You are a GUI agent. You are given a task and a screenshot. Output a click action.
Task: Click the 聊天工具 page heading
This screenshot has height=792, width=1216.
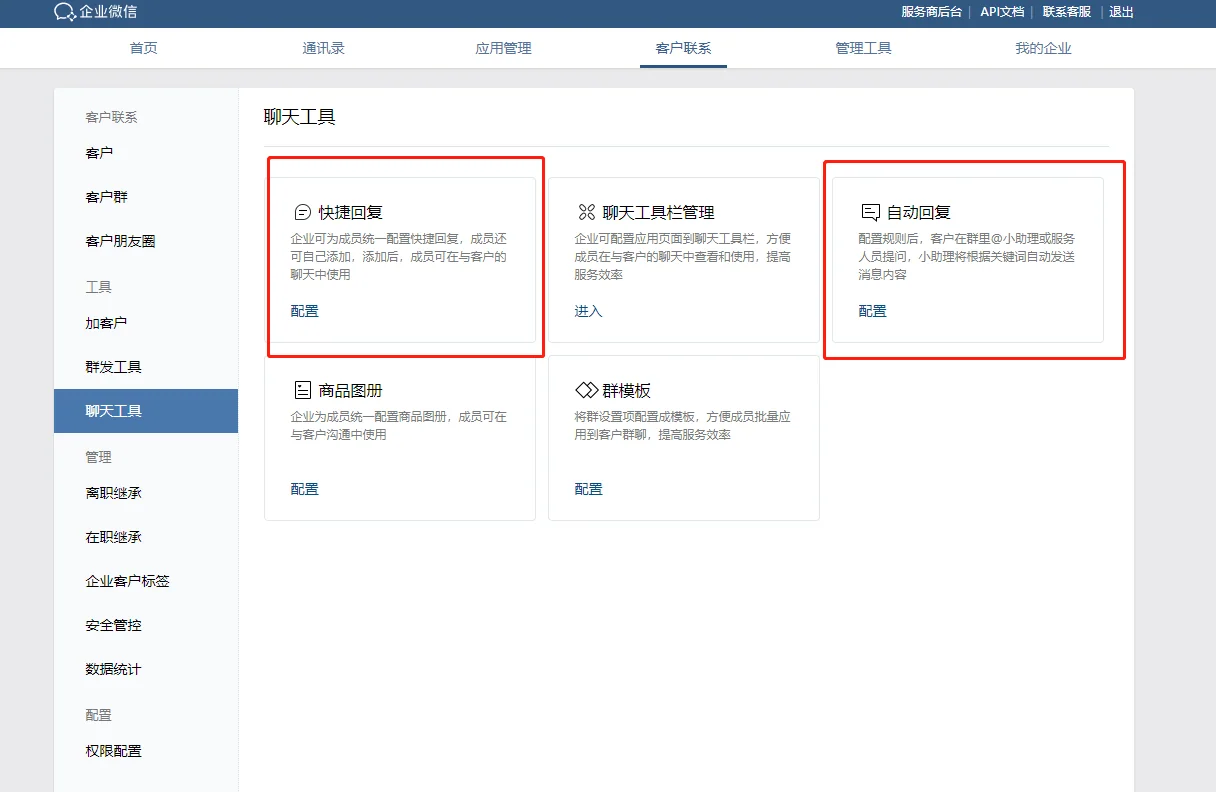[x=300, y=117]
